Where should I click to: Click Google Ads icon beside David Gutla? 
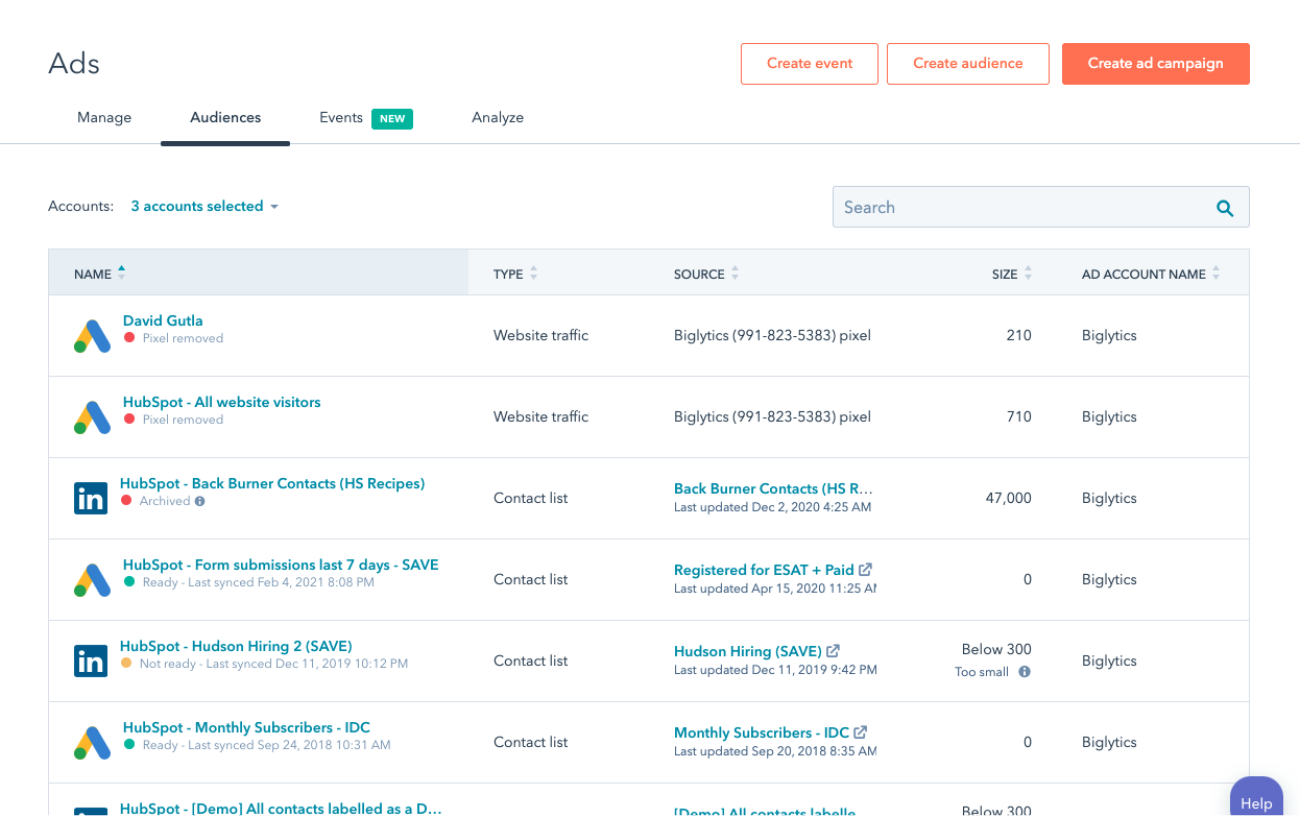[x=92, y=336]
